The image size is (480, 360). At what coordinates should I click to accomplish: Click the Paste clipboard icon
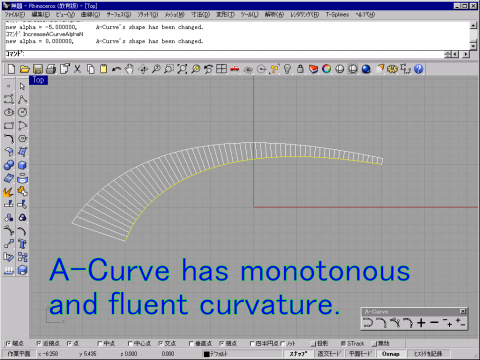pyautogui.click(x=104, y=69)
